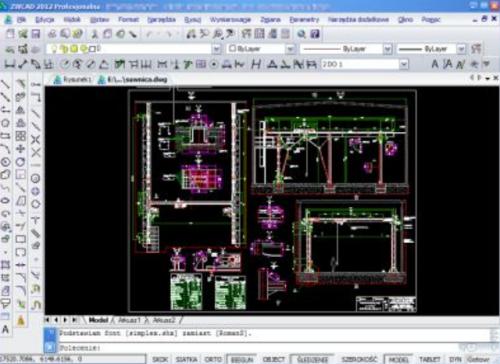The height and width of the screenshot is (364, 500).
Task: Click the Save icon in the top toolbar
Action: pyautogui.click(x=36, y=34)
